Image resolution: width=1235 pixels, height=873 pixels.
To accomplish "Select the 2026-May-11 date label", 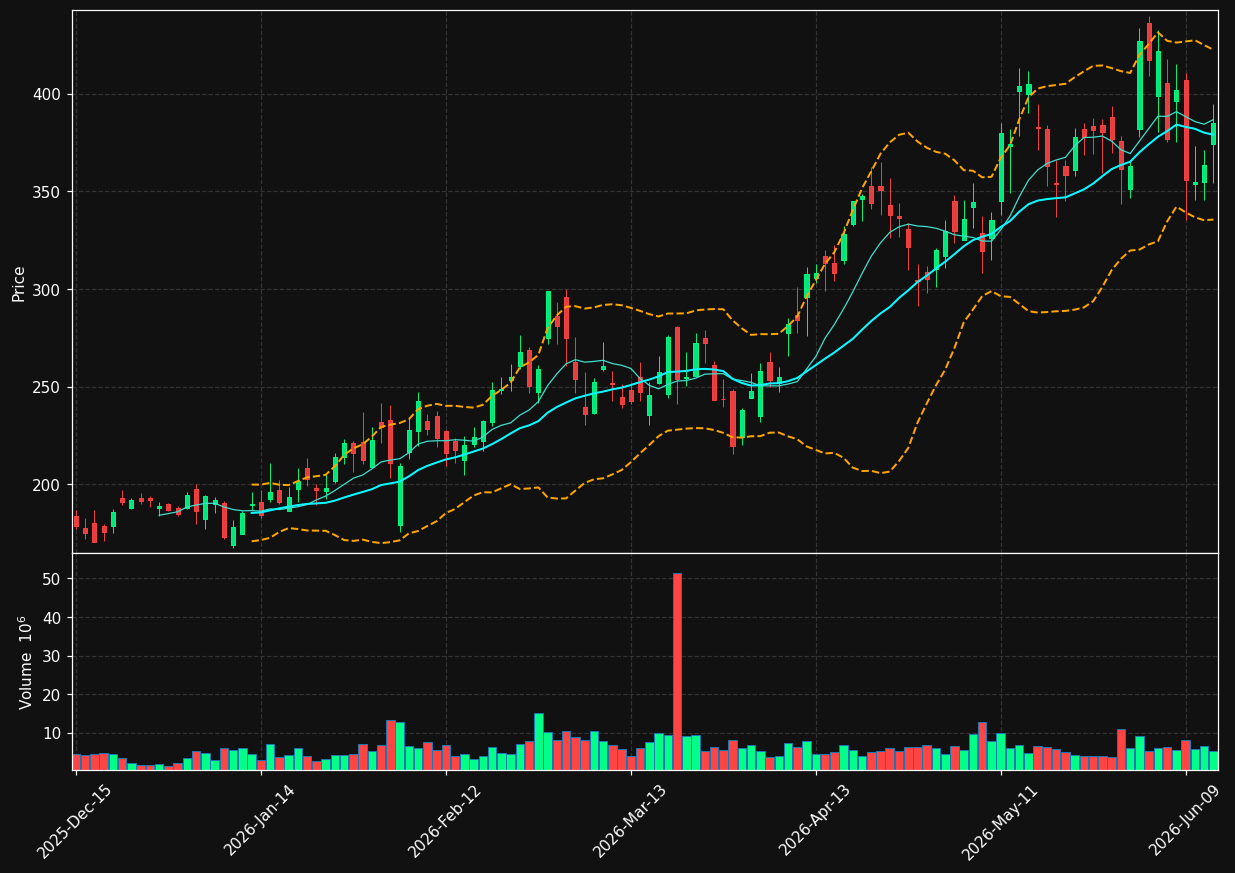I will point(1001,820).
